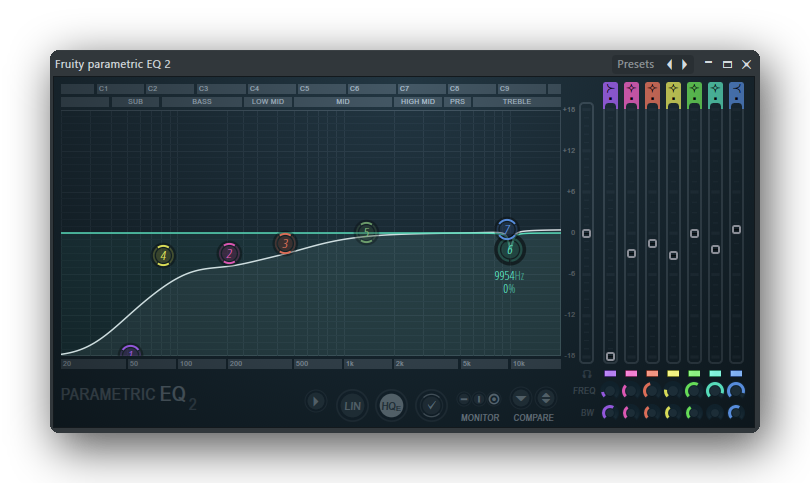Click pink band 2 BW knob
Screen dimensions: 810x483
[631, 413]
